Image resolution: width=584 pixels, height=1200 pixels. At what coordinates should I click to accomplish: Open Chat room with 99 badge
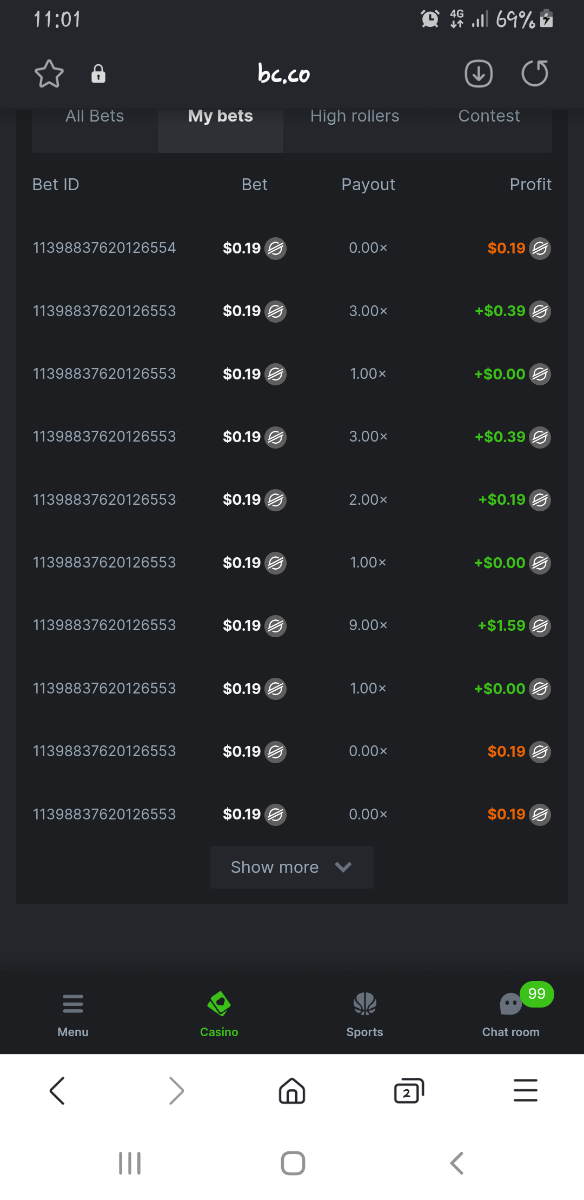click(511, 1014)
